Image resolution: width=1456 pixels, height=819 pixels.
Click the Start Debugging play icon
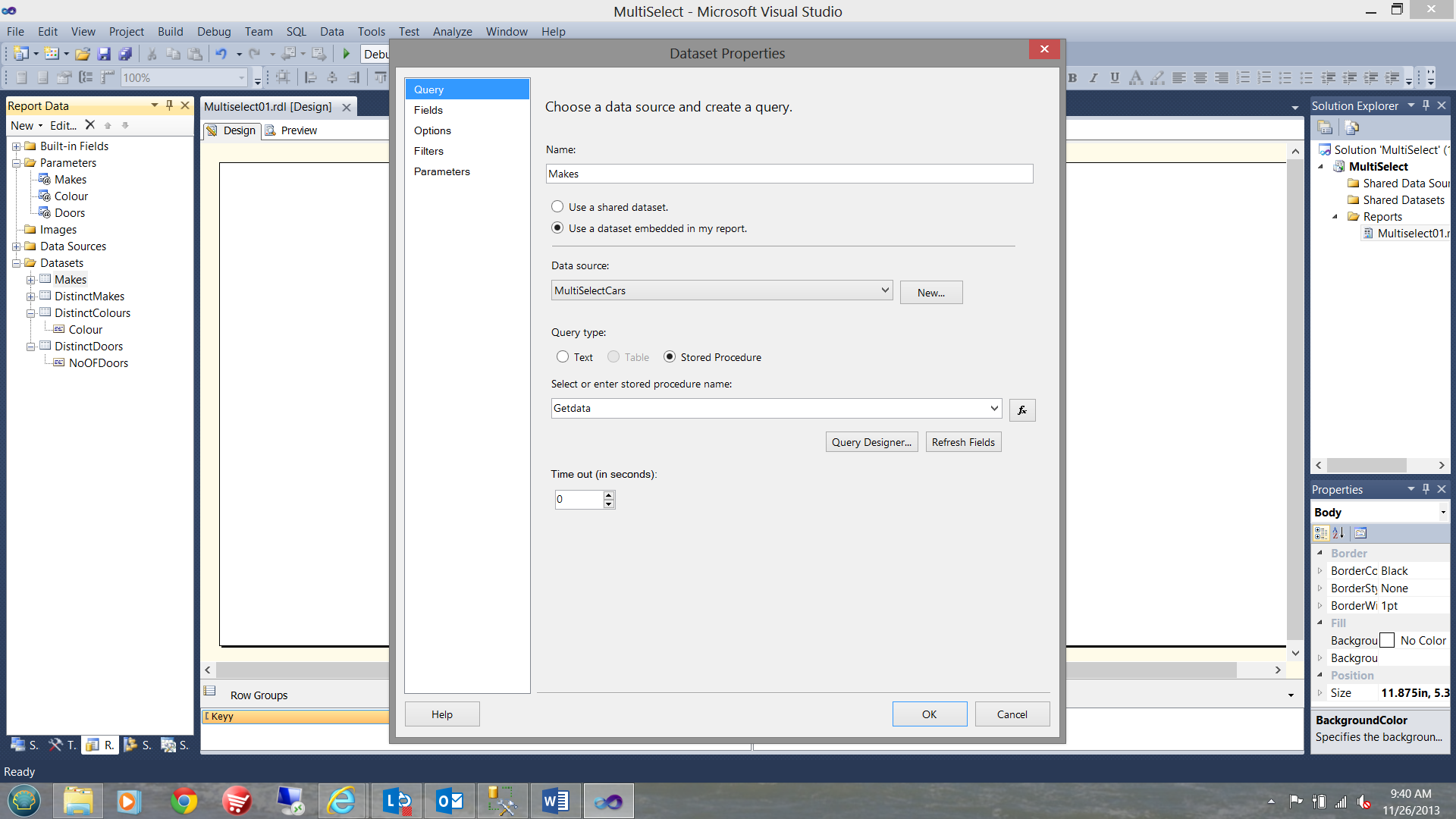click(x=347, y=54)
